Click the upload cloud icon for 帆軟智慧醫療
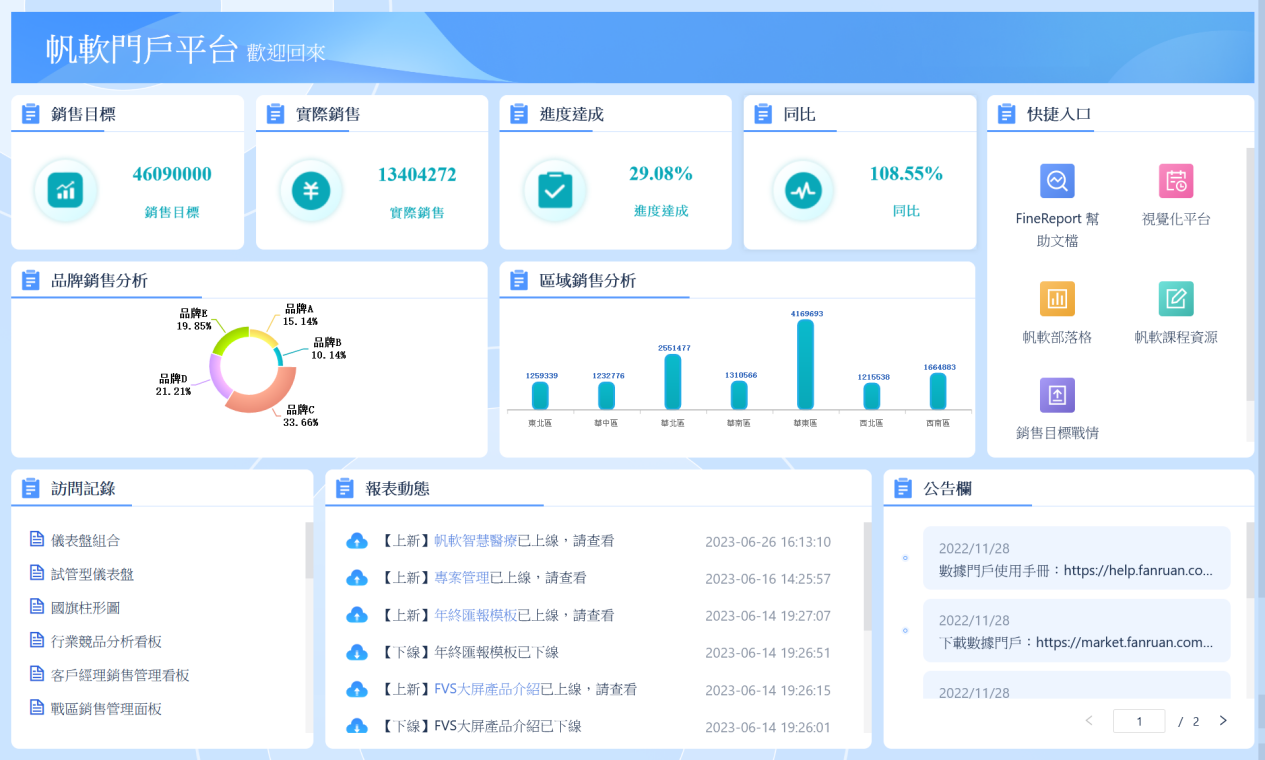Screen dimensions: 1265x760 click(x=356, y=541)
